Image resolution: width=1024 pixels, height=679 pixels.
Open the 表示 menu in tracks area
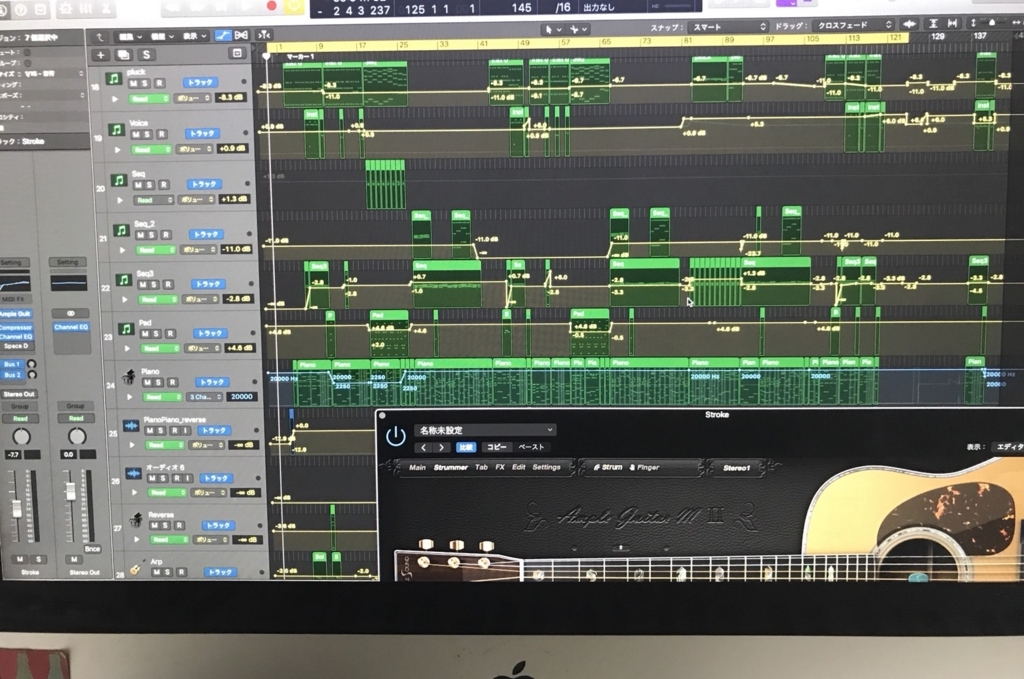[195, 36]
